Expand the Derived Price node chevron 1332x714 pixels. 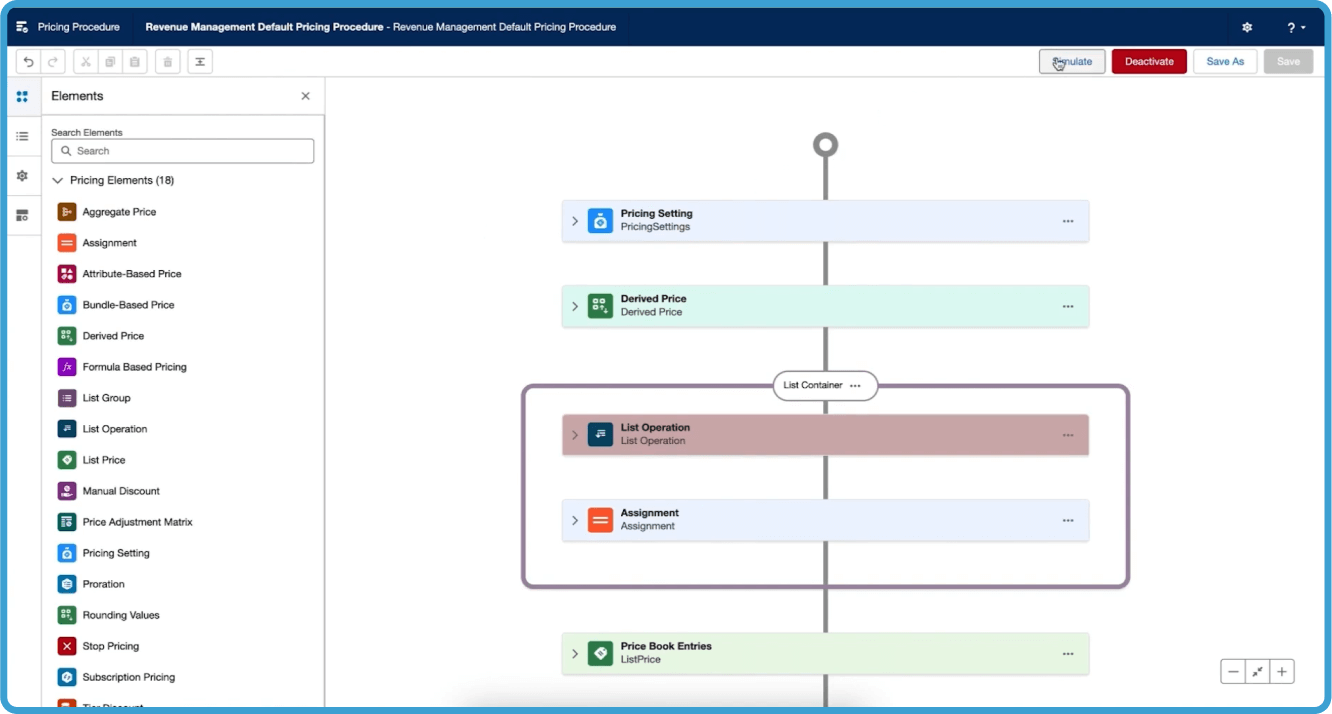[x=574, y=305]
